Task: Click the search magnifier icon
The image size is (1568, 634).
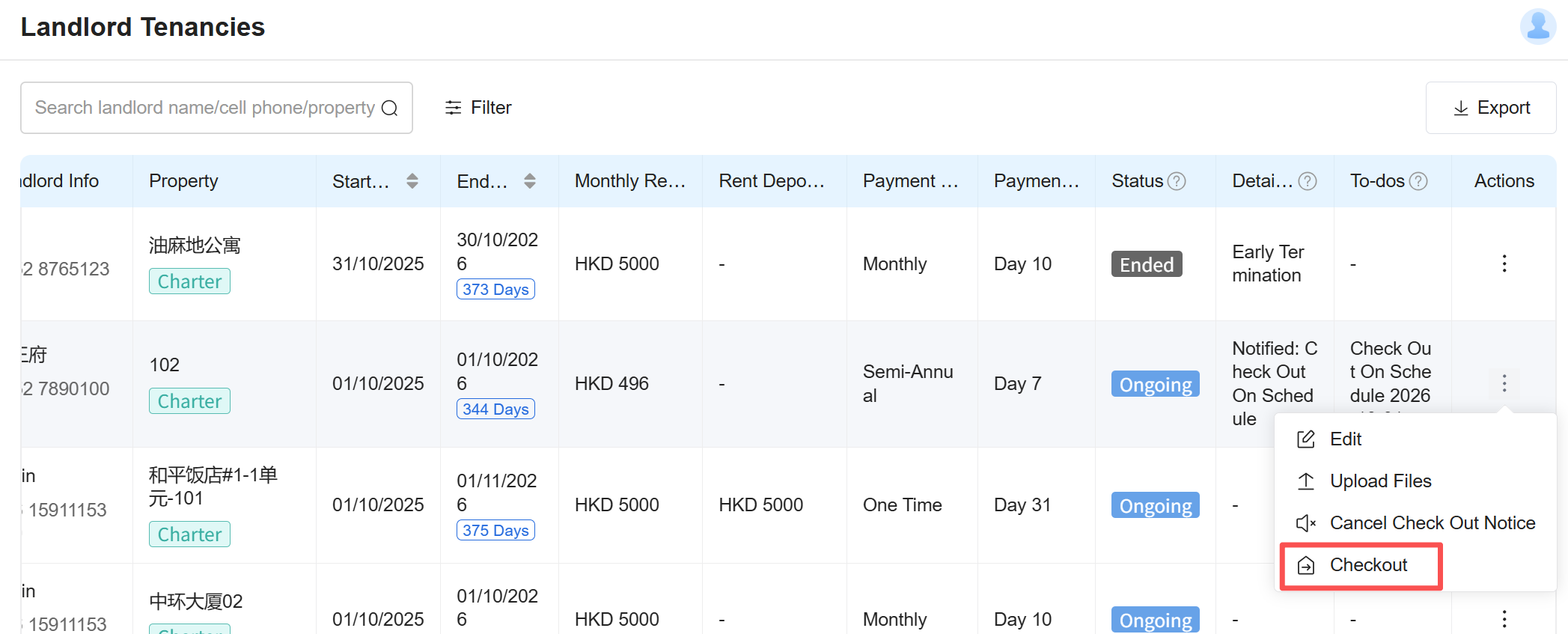Action: click(389, 109)
